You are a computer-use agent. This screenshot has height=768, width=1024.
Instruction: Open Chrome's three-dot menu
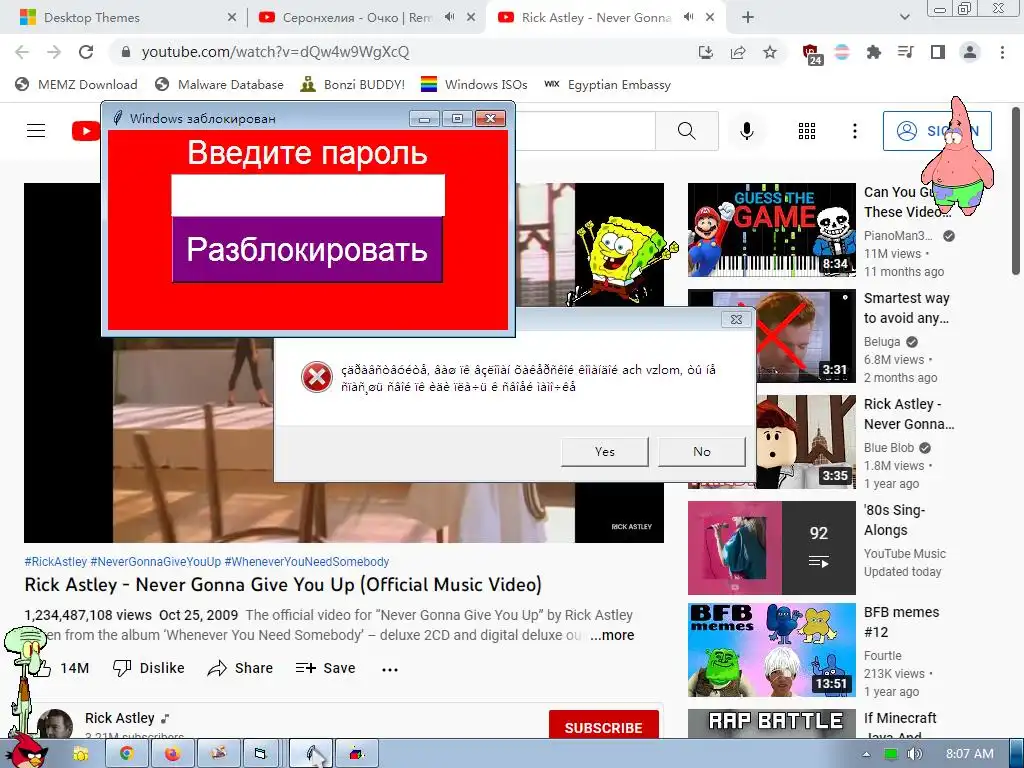[1002, 52]
